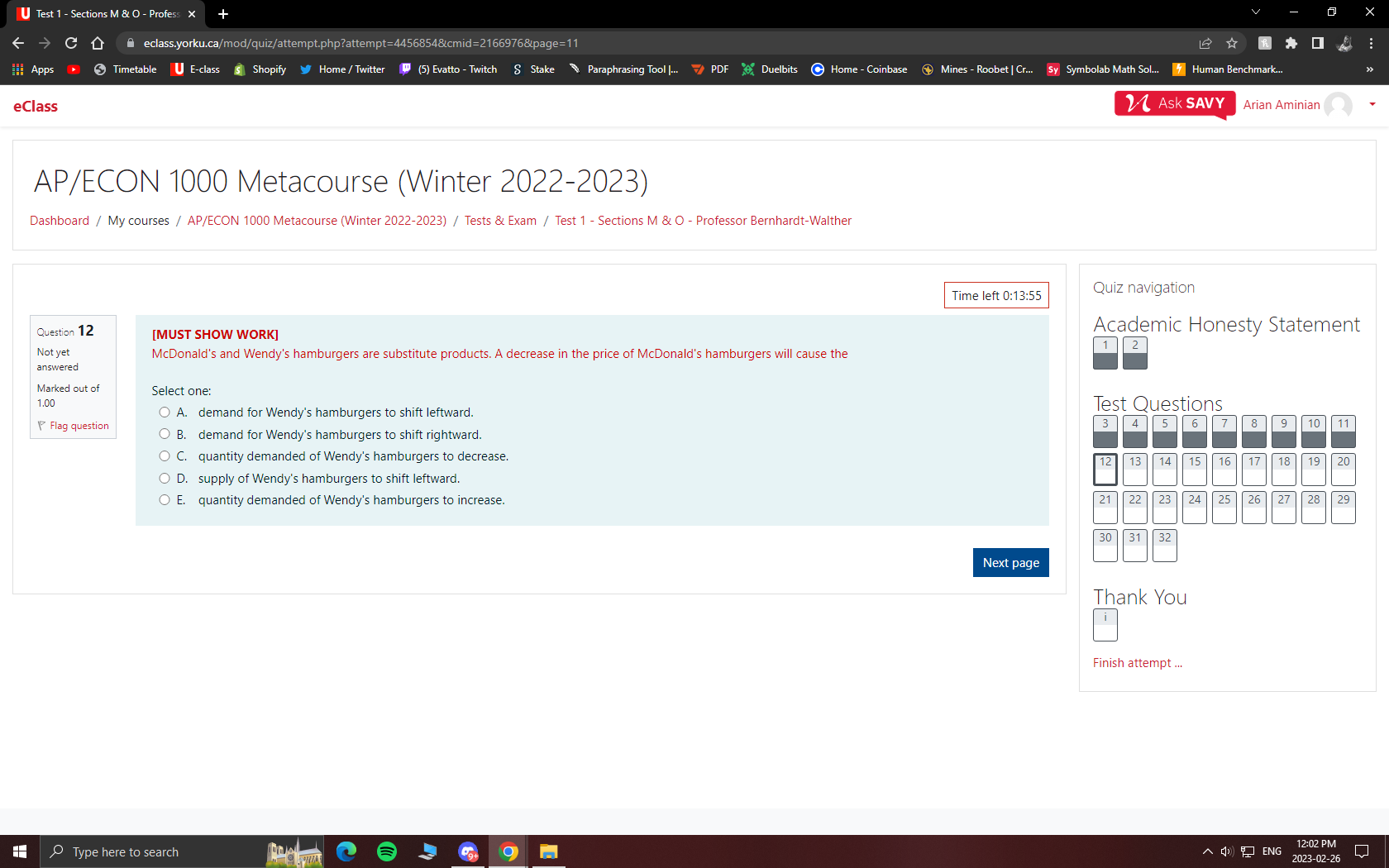Open user menu dropdown arrow beside Arian Aminian
Viewport: 1389px width, 868px height.
(x=1372, y=104)
